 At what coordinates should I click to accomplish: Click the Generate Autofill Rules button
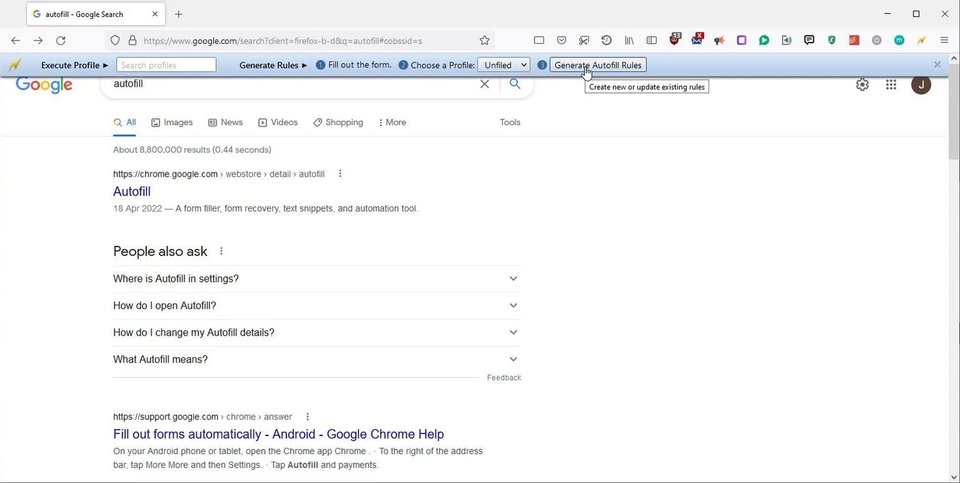click(x=598, y=65)
